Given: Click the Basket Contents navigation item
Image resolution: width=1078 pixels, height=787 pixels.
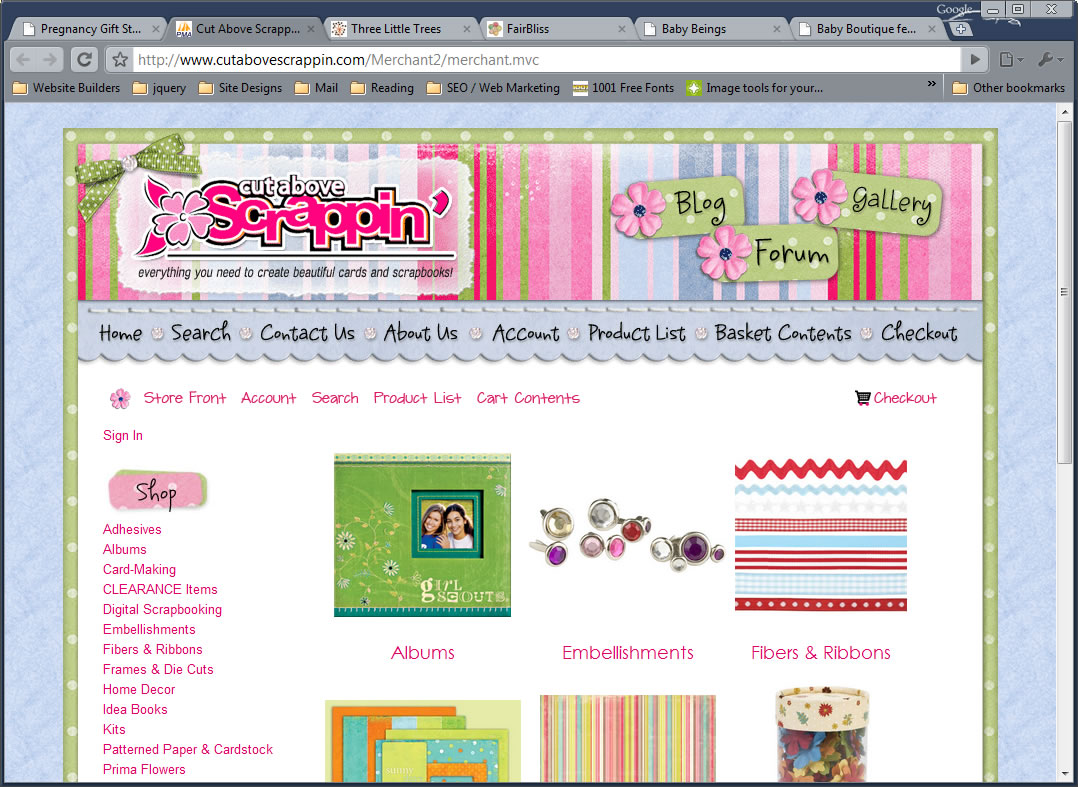Looking at the screenshot, I should click(x=783, y=333).
